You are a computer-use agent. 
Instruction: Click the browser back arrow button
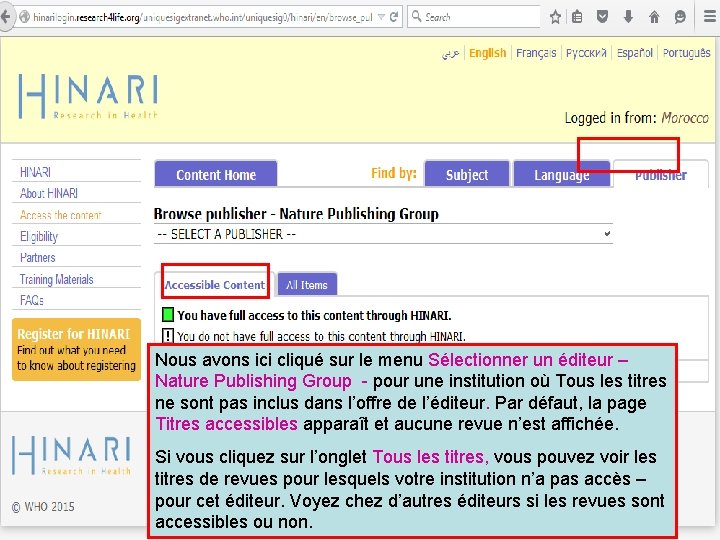tap(6, 17)
